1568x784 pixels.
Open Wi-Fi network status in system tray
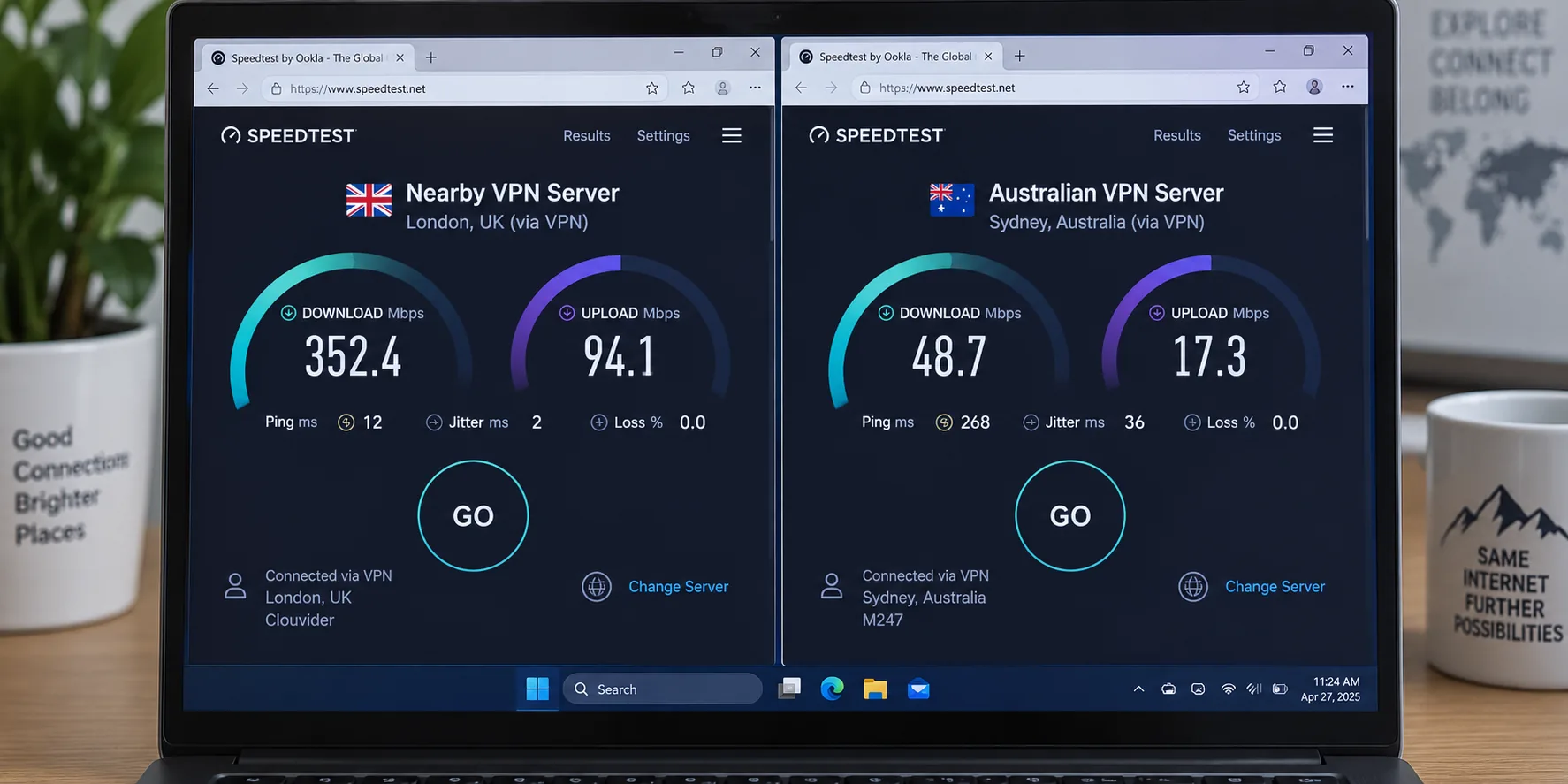point(1228,689)
